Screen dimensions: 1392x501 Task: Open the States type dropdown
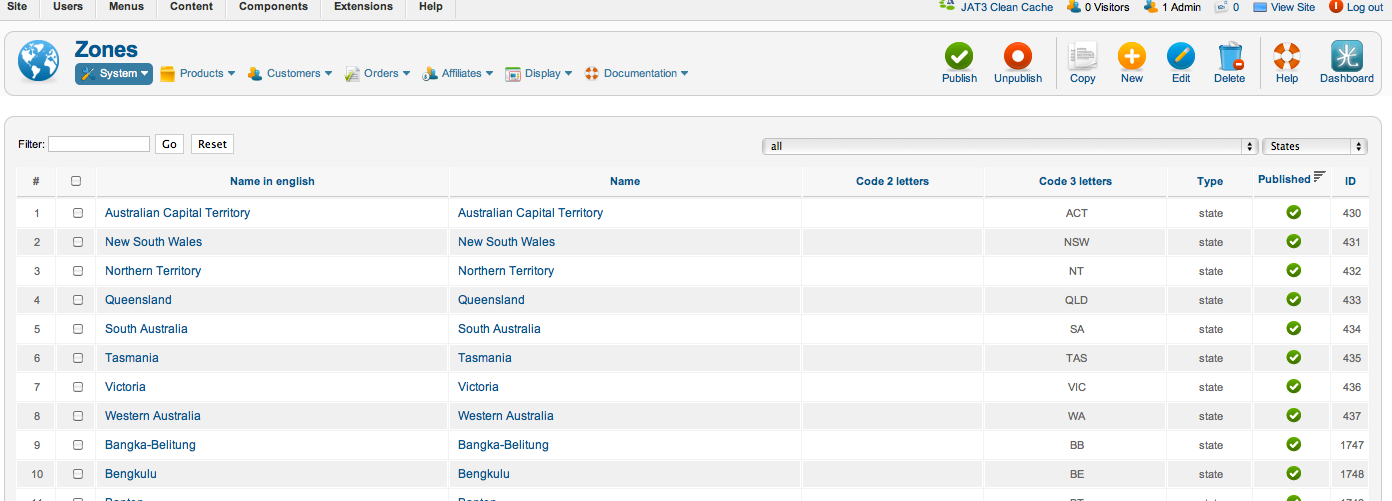tap(1314, 146)
